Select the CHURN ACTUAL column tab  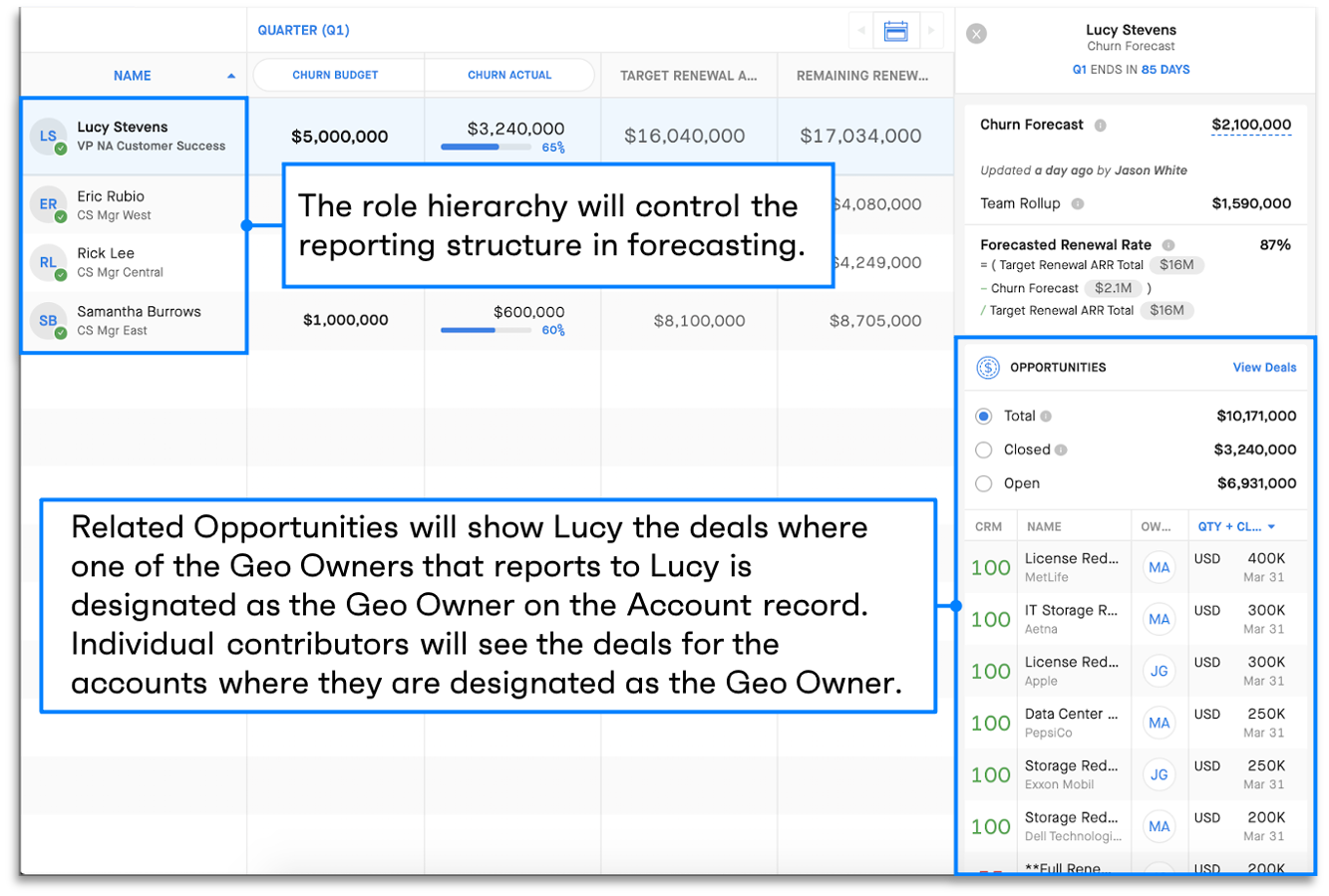[509, 75]
